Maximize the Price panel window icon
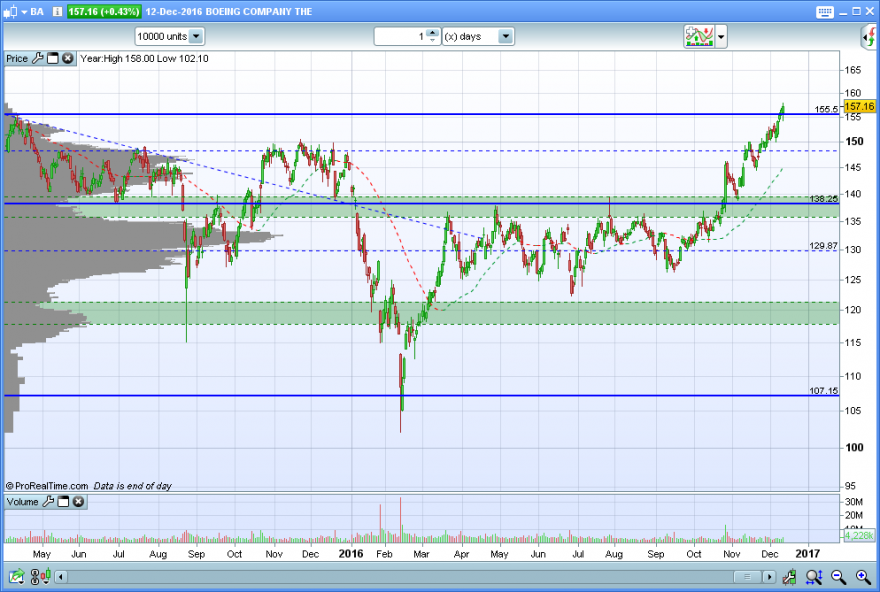This screenshot has width=880, height=592. pos(53,58)
